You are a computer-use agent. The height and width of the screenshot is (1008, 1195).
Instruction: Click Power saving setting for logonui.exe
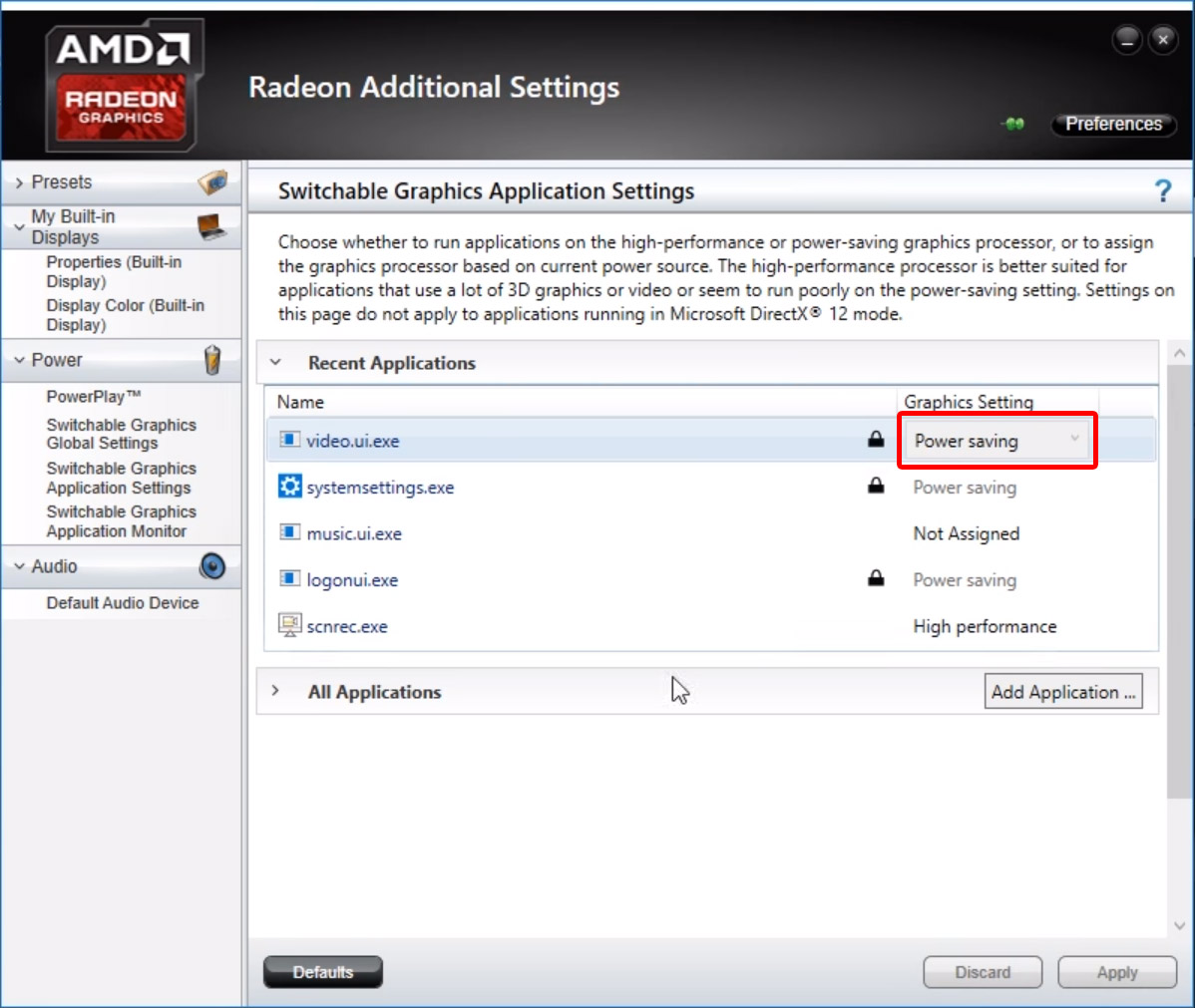965,580
